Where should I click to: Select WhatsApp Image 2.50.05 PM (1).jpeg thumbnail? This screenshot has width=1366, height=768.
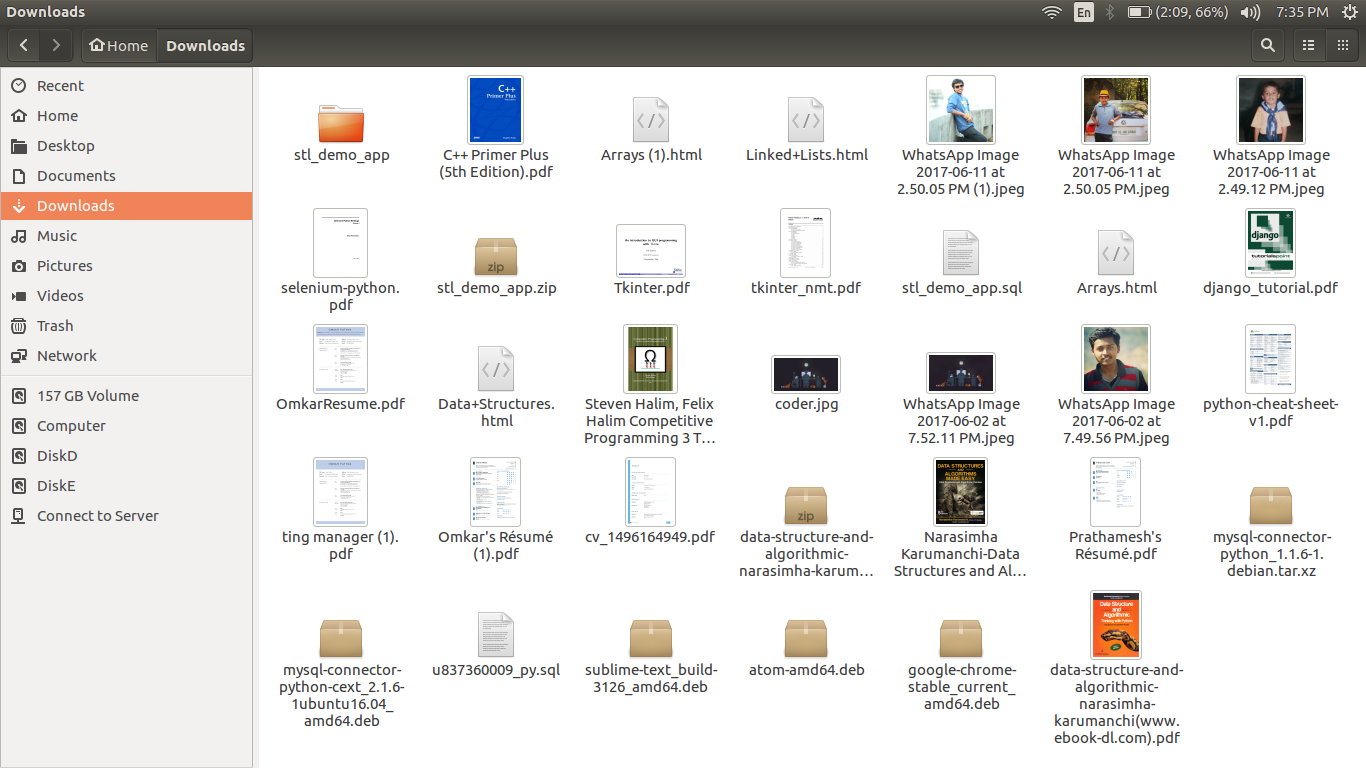coord(961,109)
